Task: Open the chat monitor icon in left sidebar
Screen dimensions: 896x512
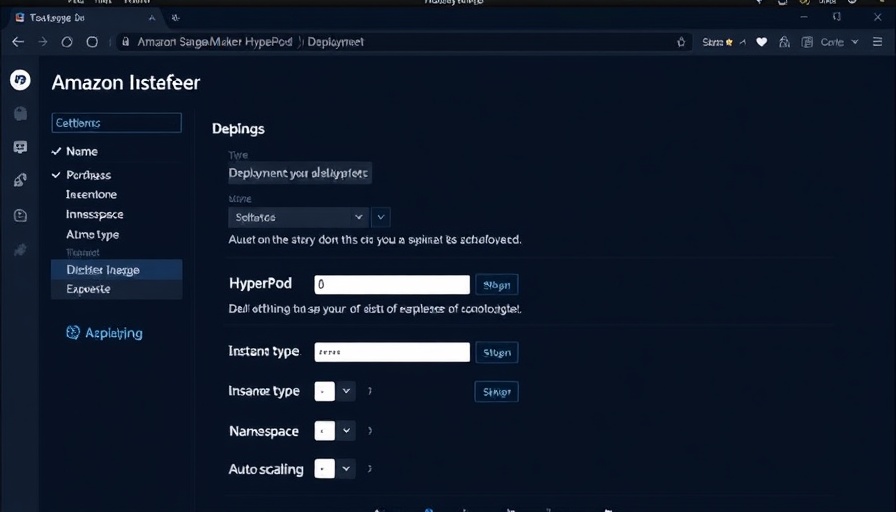Action: point(20,147)
